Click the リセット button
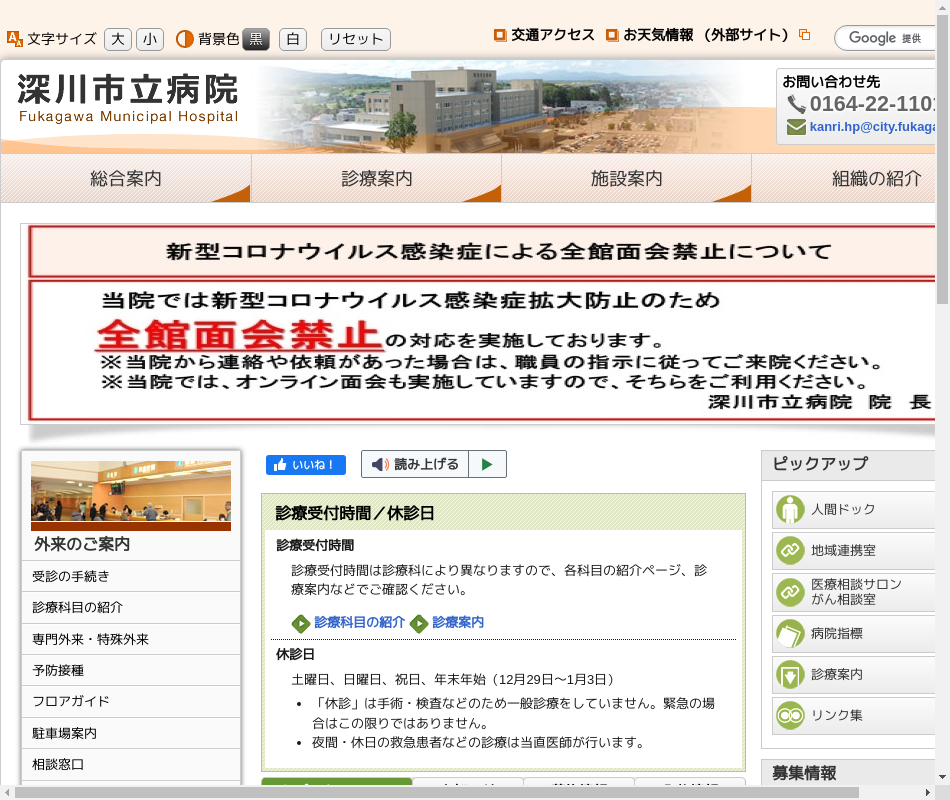Viewport: 950px width, 800px height. (x=355, y=39)
